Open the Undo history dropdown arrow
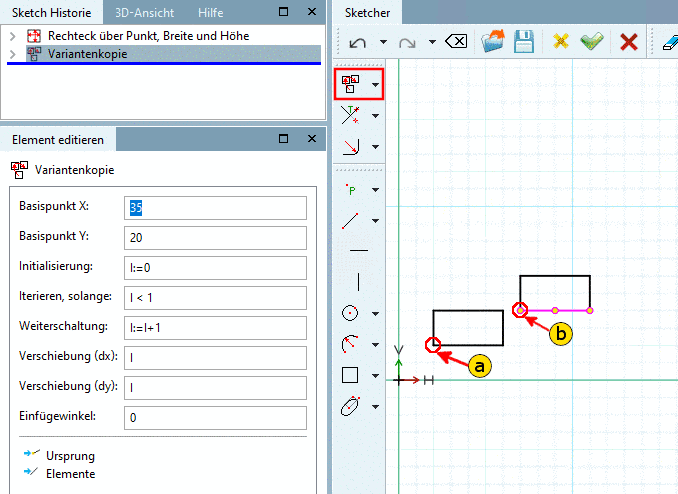This screenshot has height=494, width=678. [x=383, y=42]
